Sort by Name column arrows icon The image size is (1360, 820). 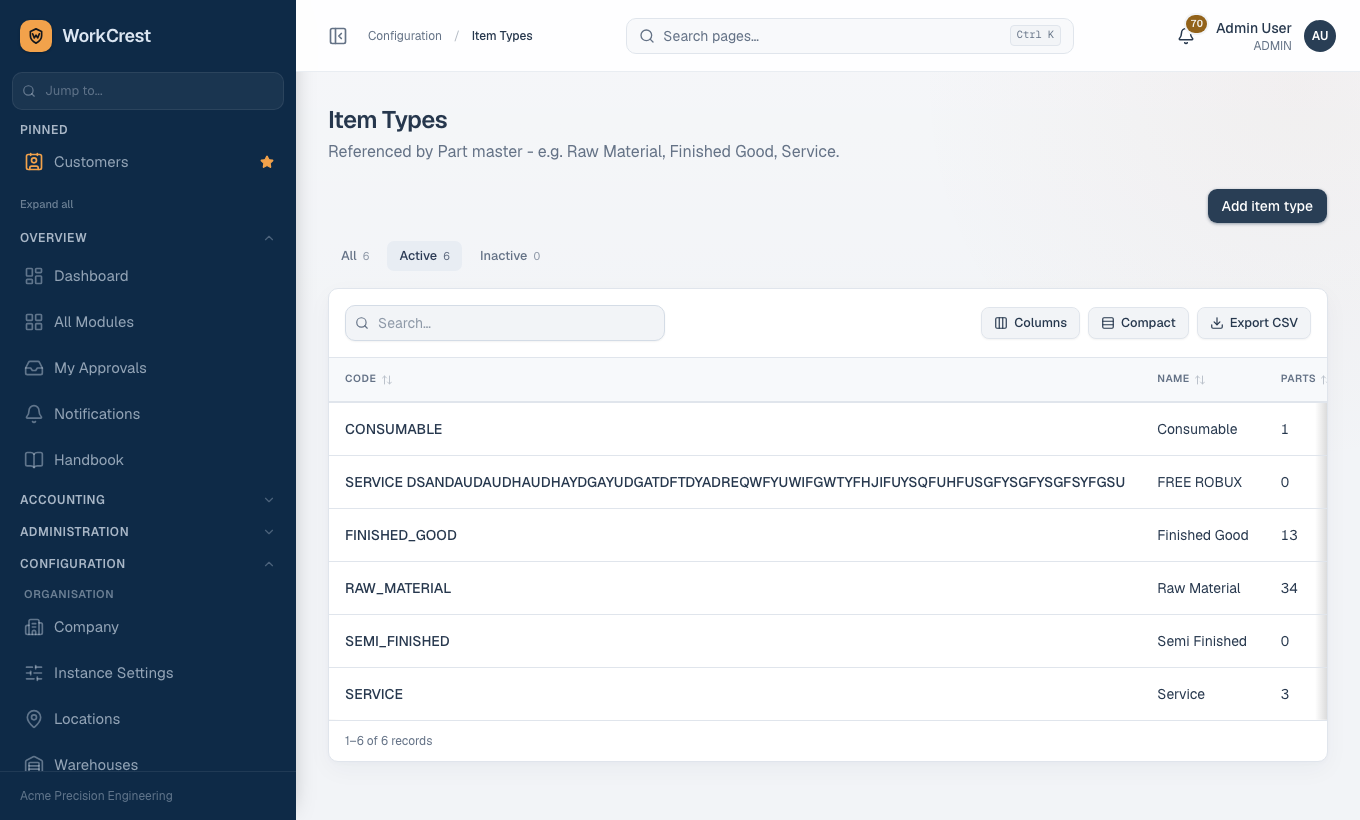tap(1200, 380)
